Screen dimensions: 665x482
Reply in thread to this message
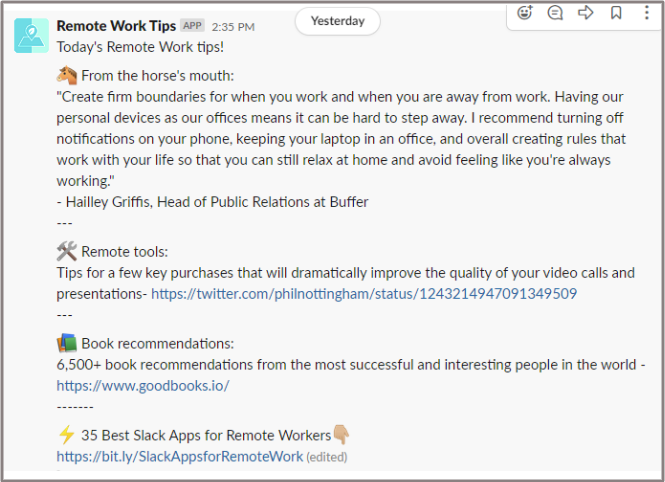point(556,13)
